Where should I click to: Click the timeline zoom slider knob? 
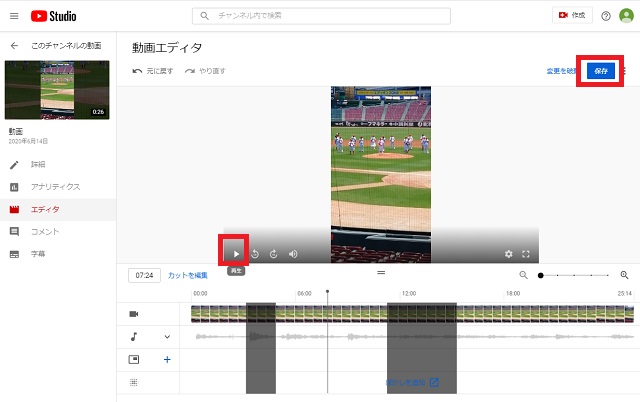540,275
